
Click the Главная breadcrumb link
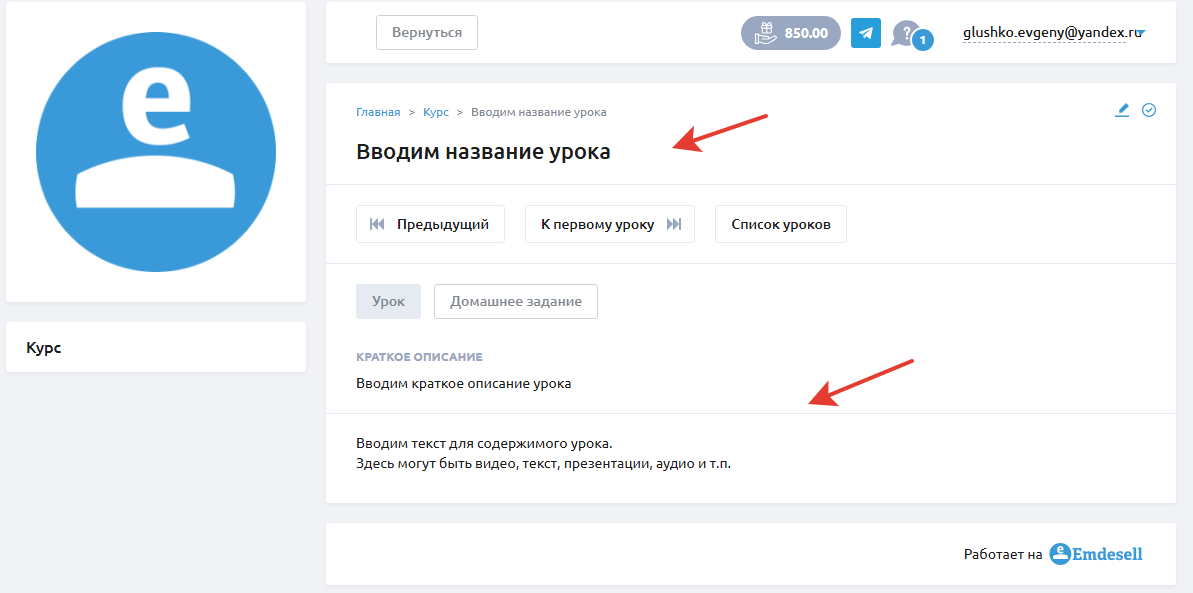378,112
